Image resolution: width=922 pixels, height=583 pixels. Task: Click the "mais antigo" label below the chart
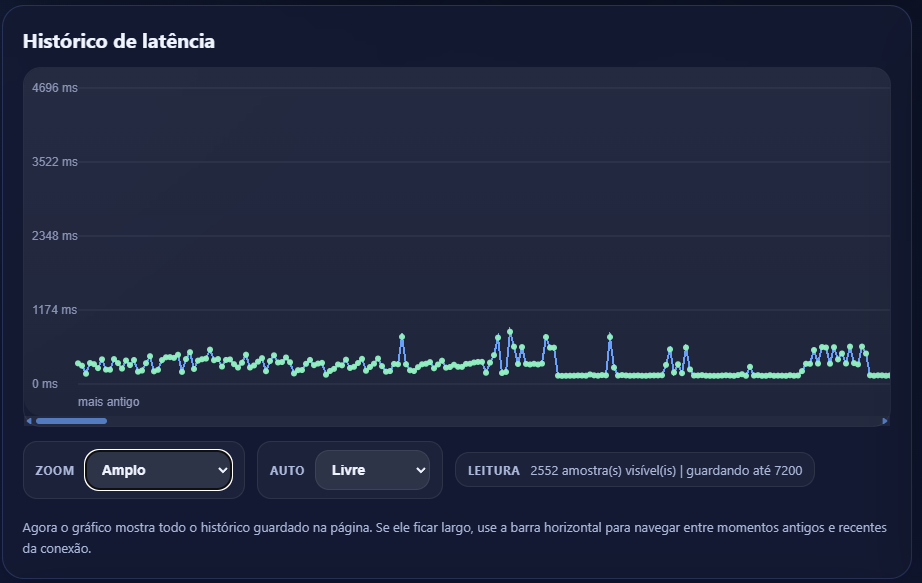[x=109, y=402]
